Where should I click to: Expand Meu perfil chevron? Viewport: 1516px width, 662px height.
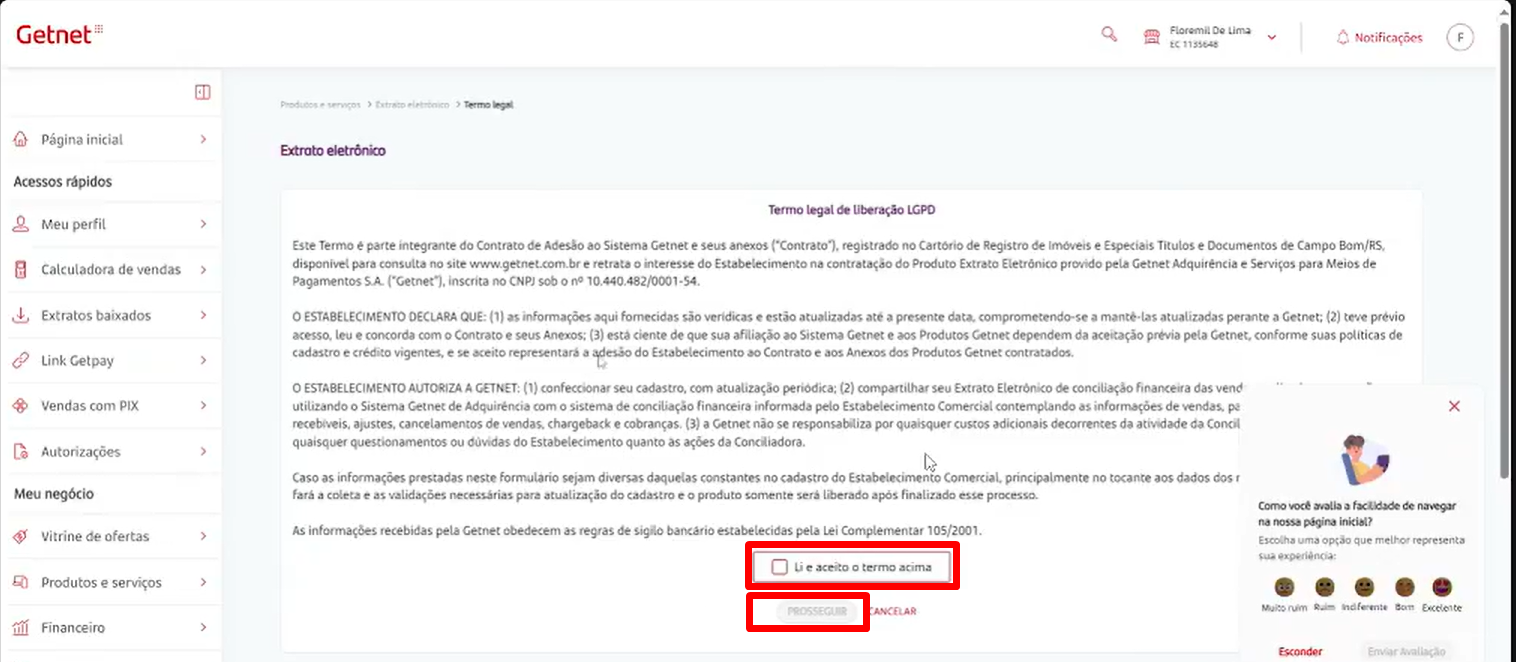pos(203,224)
